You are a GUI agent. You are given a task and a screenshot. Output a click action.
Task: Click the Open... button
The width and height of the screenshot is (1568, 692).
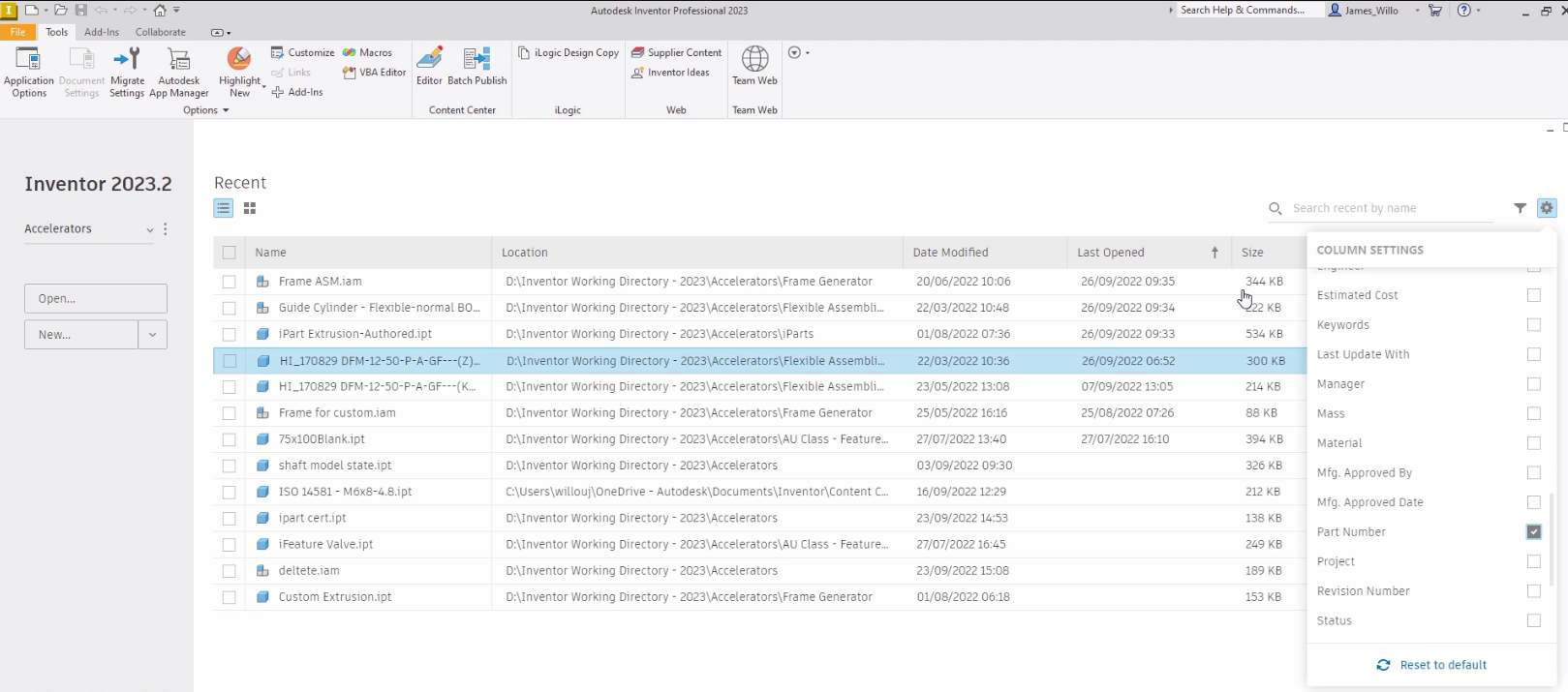pos(96,298)
